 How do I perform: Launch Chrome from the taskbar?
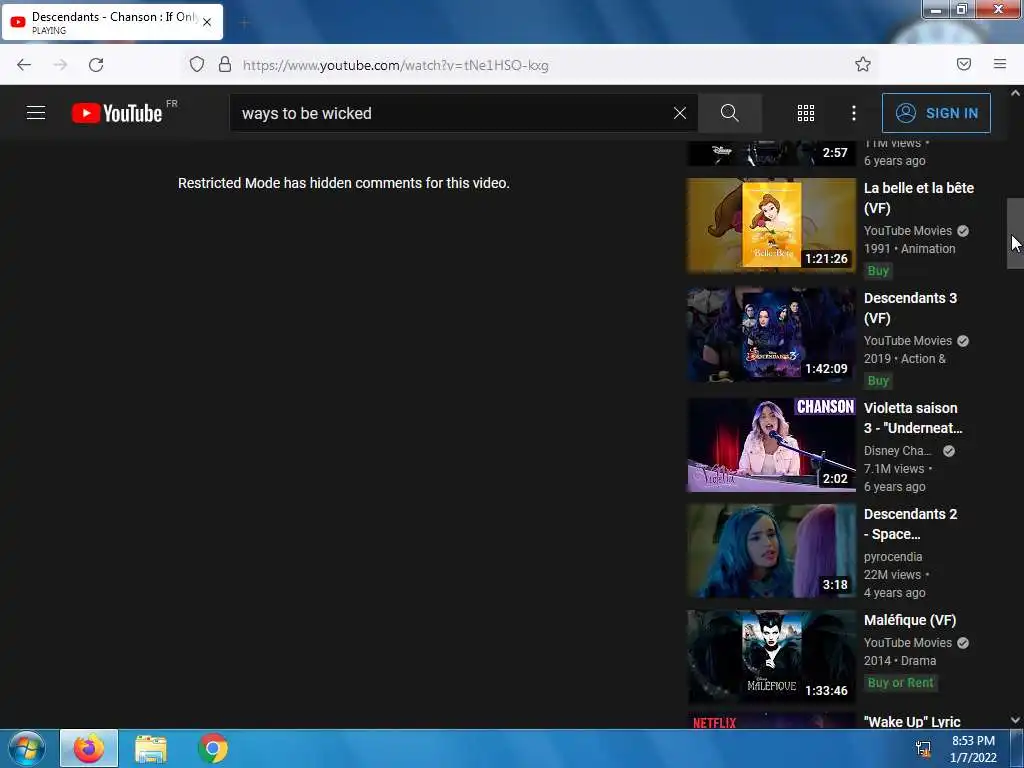(213, 748)
